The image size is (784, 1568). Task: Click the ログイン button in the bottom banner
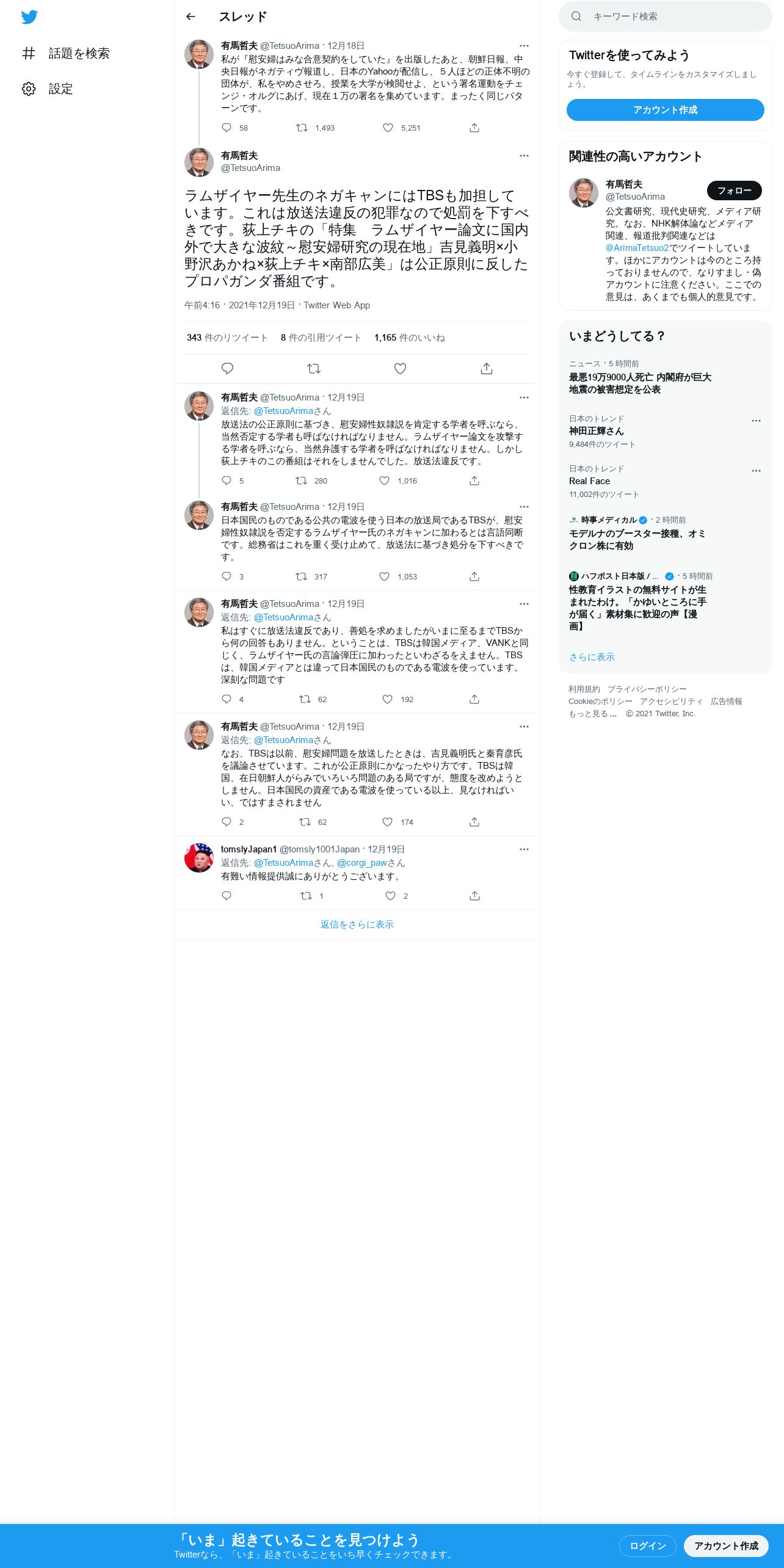coord(647,1545)
